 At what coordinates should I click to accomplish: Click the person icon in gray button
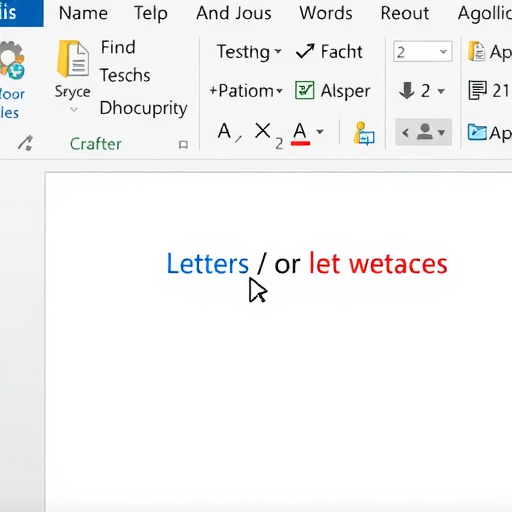pyautogui.click(x=425, y=132)
